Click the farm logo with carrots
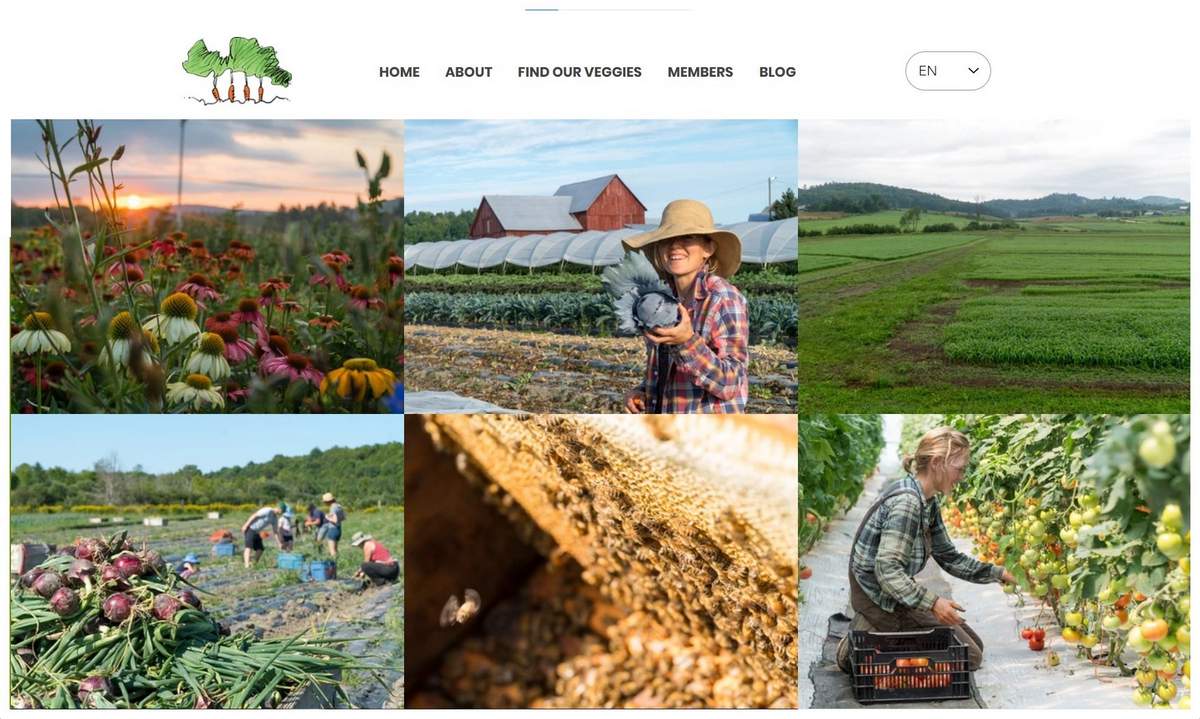This screenshot has height=719, width=1200. (237, 71)
